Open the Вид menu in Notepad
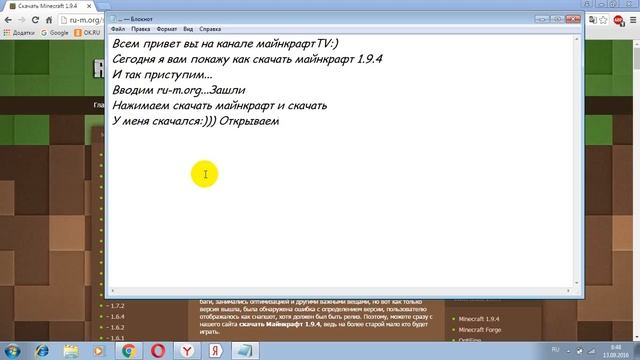This screenshot has height=360, width=640. (x=188, y=29)
